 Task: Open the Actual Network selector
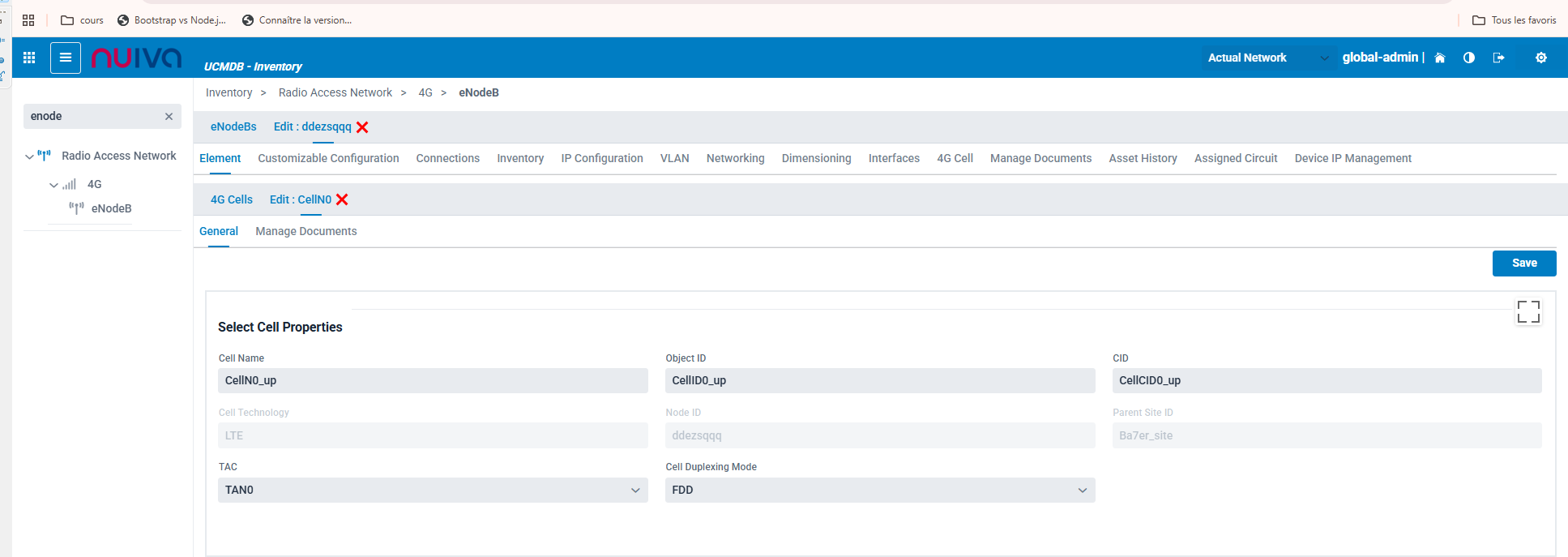[x=1267, y=58]
